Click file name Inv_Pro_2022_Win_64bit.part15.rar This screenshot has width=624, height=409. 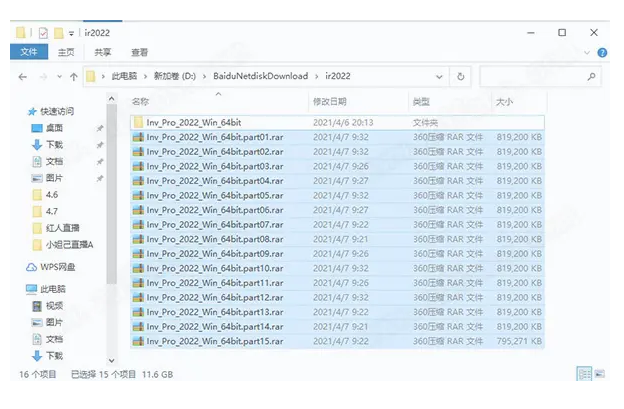pos(215,341)
